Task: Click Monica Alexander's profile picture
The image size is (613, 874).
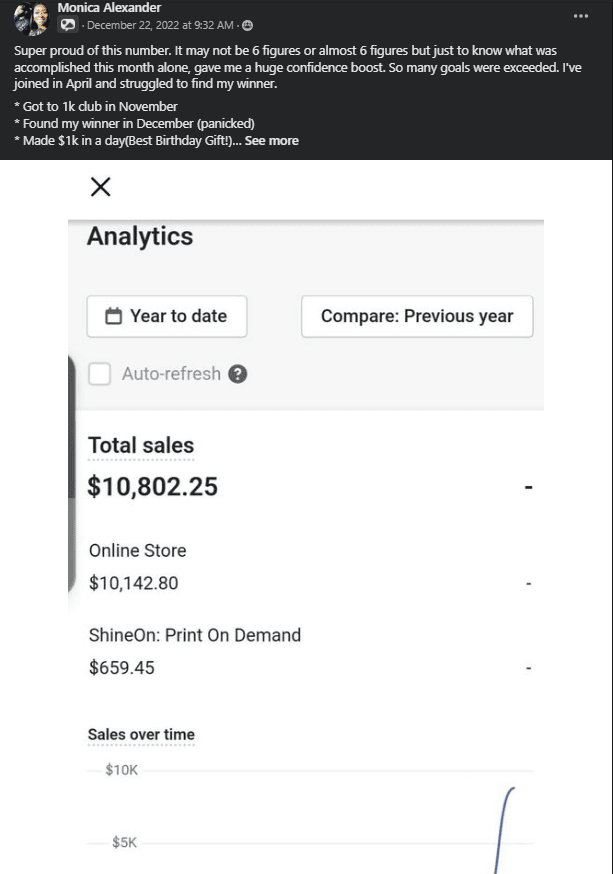Action: (30, 19)
